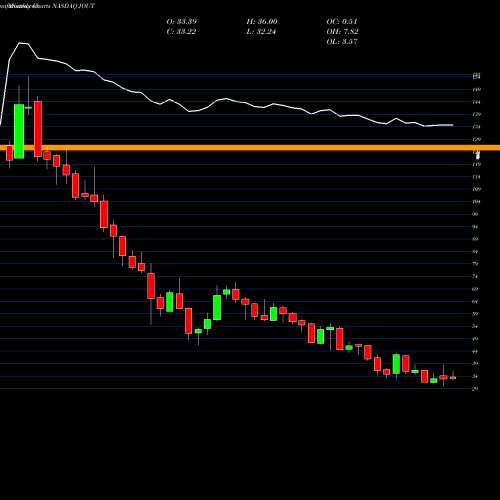Select the close value C: 33.22

click(x=181, y=32)
